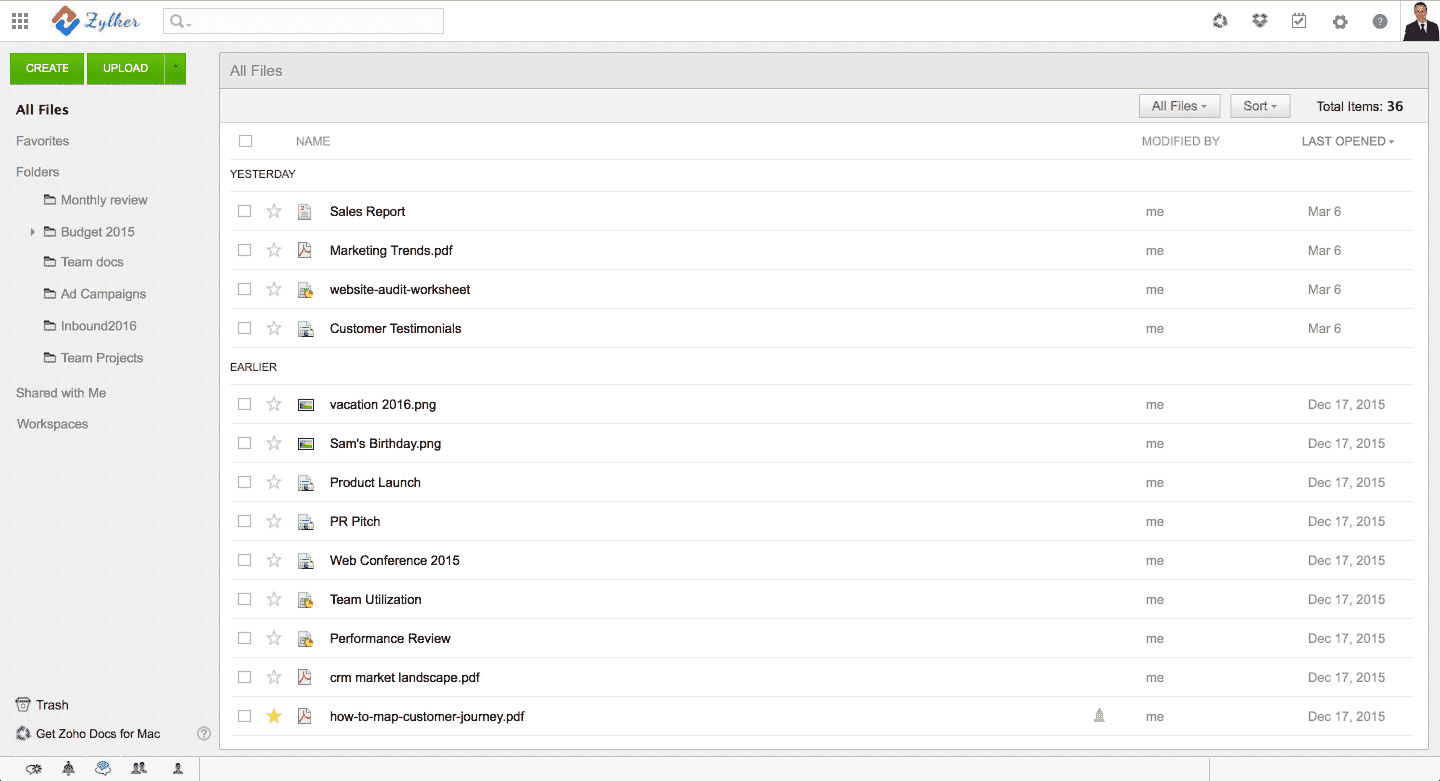Click the help icon beside Get Zoho Docs for Mac
This screenshot has width=1440, height=781.
(204, 734)
